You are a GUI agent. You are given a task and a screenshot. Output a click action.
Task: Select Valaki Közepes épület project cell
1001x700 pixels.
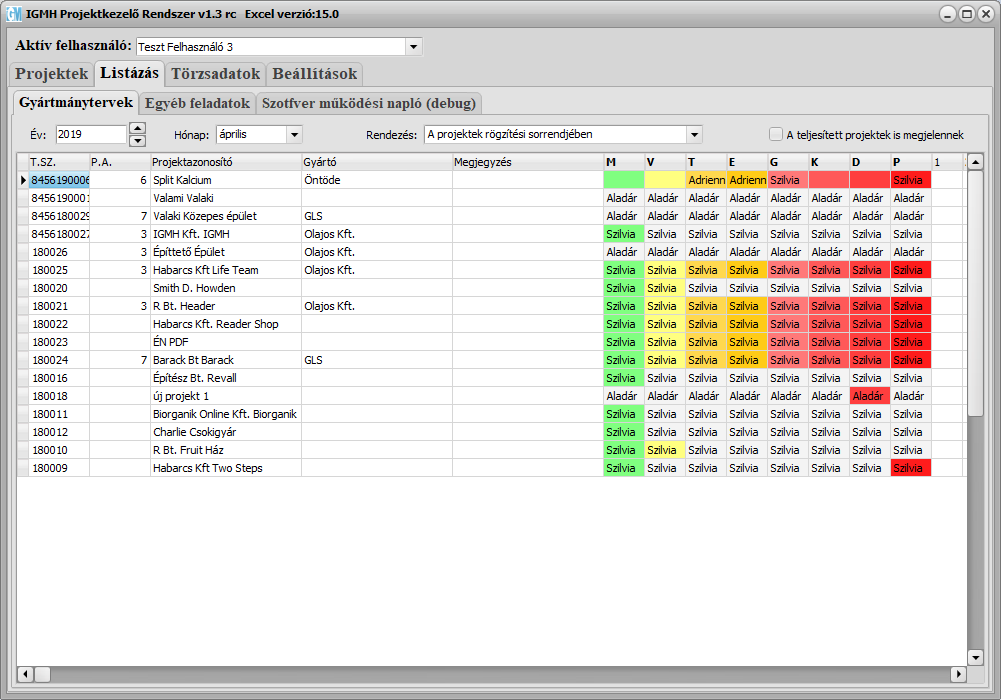point(226,216)
